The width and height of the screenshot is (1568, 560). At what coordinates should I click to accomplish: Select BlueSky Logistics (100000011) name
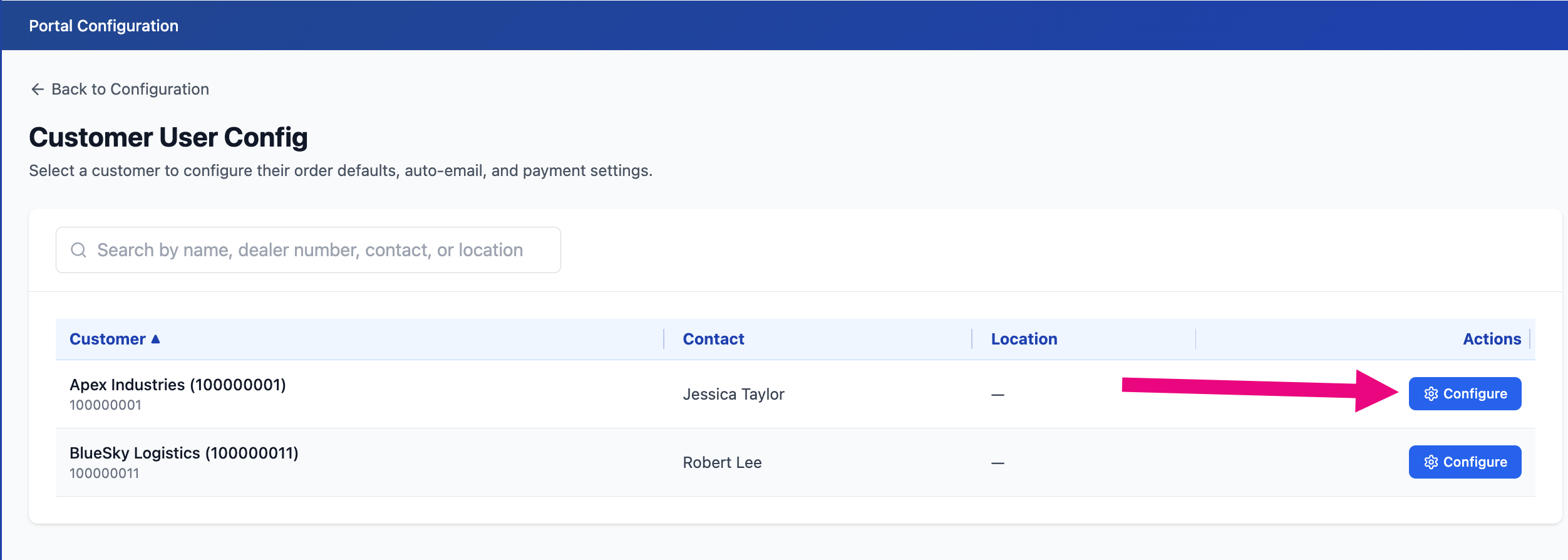[x=184, y=453]
